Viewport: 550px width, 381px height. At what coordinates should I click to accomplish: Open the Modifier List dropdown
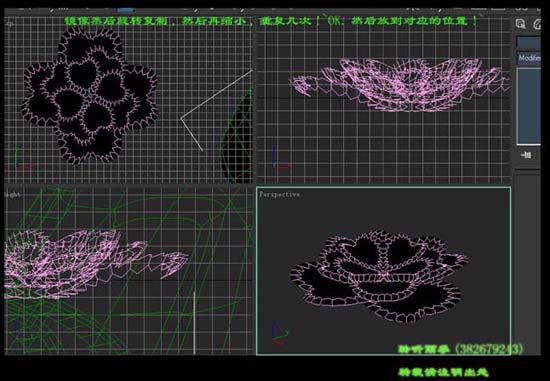(529, 58)
